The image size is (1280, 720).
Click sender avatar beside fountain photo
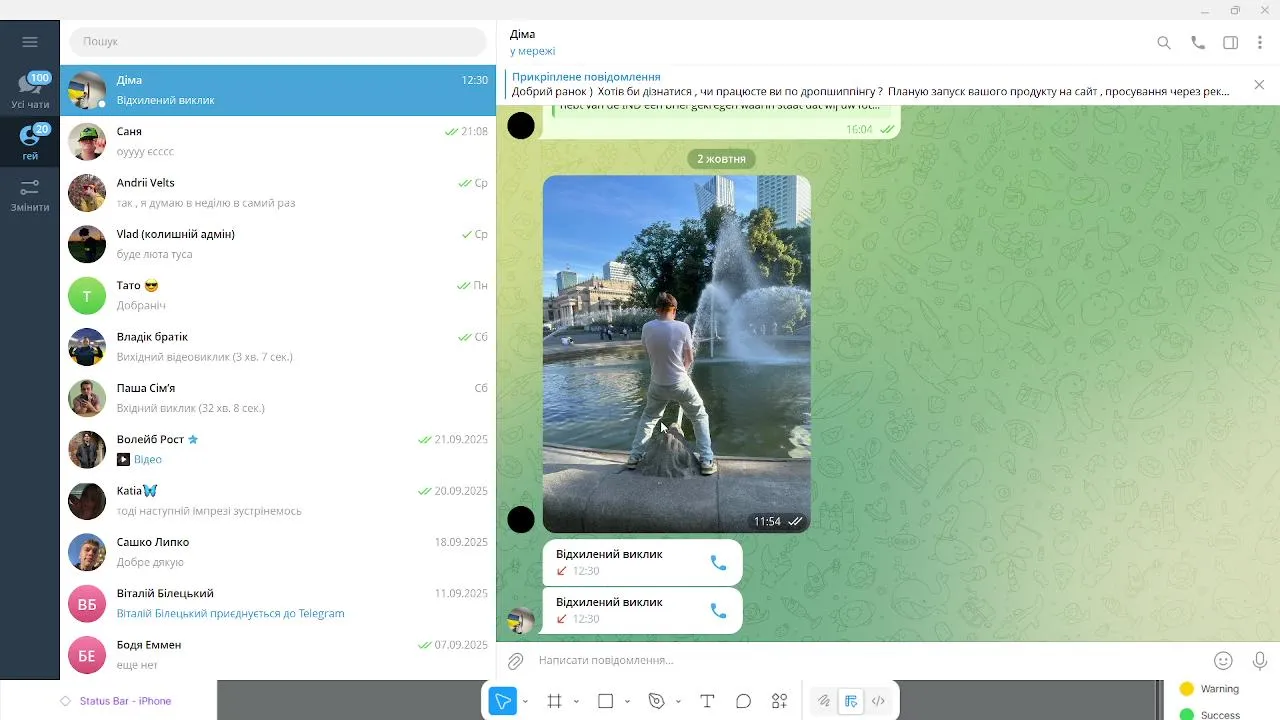tap(521, 519)
